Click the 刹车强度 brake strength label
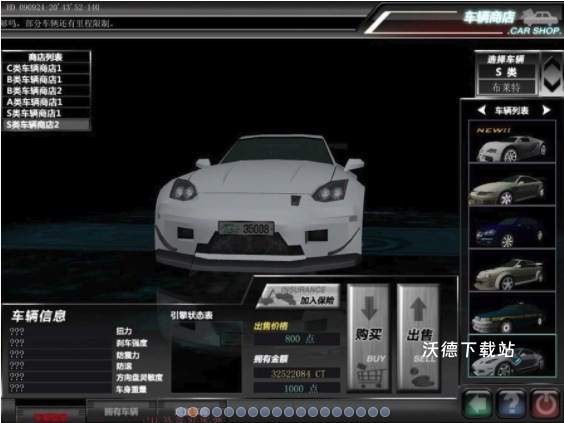 tap(132, 343)
